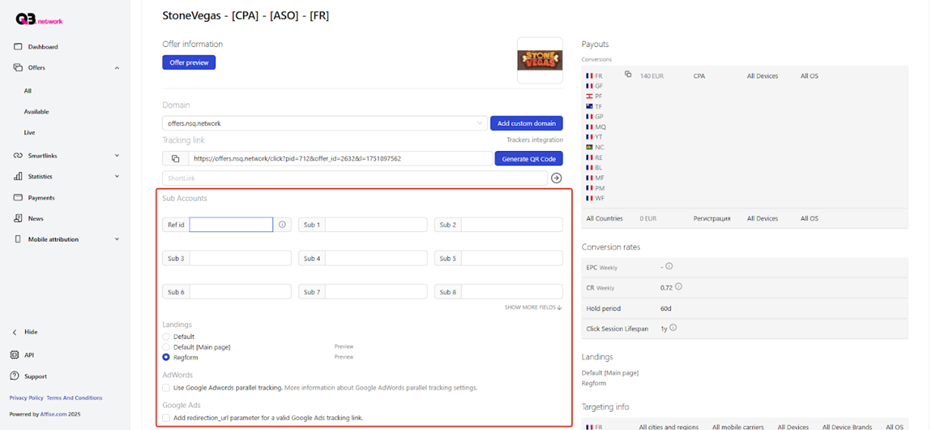This screenshot has height=430, width=940.
Task: Click the Ref id input field
Action: pyautogui.click(x=231, y=225)
